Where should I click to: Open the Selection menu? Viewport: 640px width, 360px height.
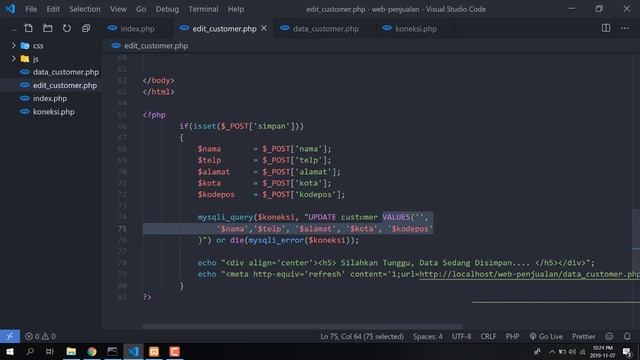click(84, 9)
